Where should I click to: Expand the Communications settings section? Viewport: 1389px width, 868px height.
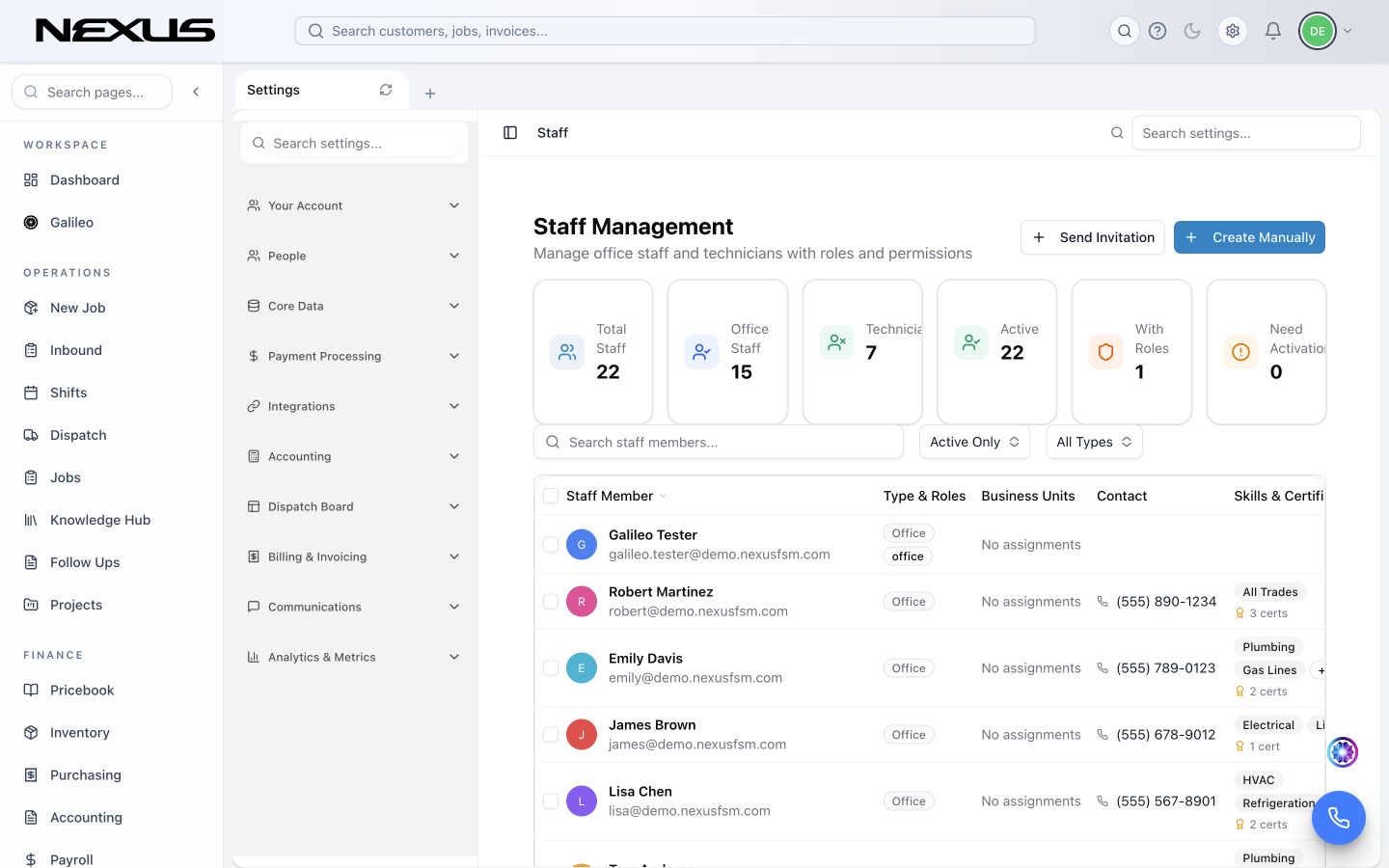pyautogui.click(x=354, y=607)
